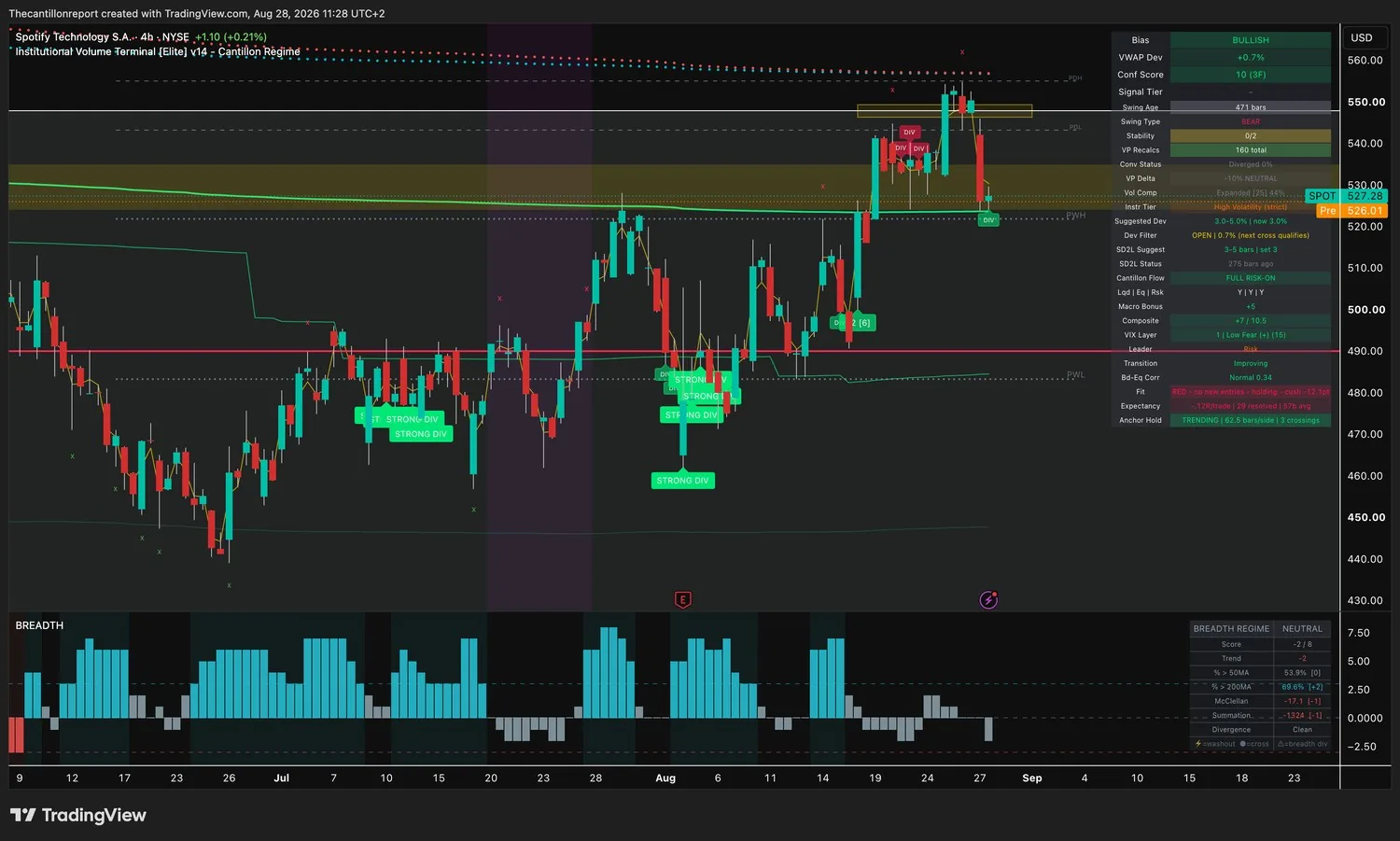Image resolution: width=1400 pixels, height=841 pixels.
Task: Click the TradingView logo
Action: (78, 815)
